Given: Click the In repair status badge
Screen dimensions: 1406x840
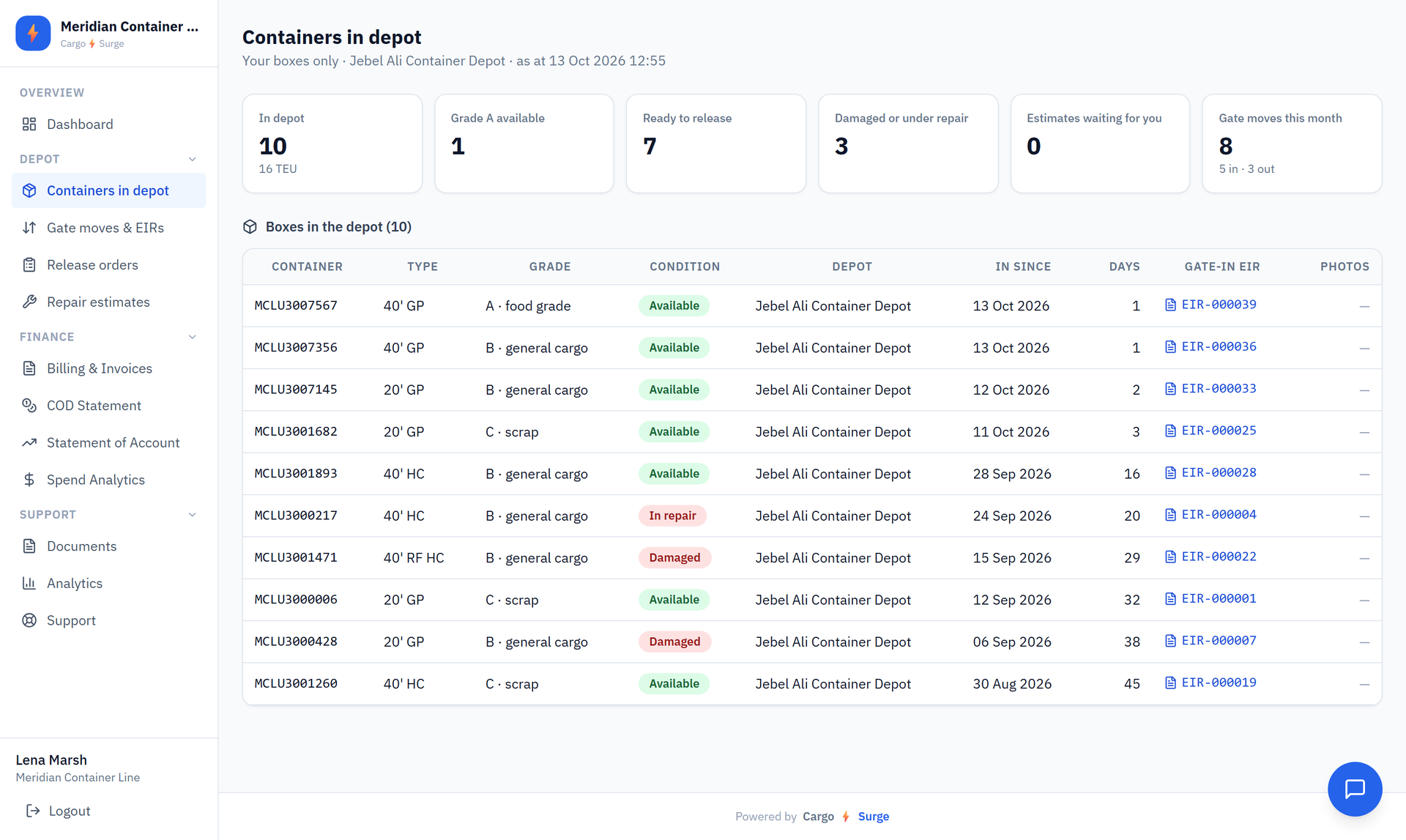Looking at the screenshot, I should tap(672, 516).
